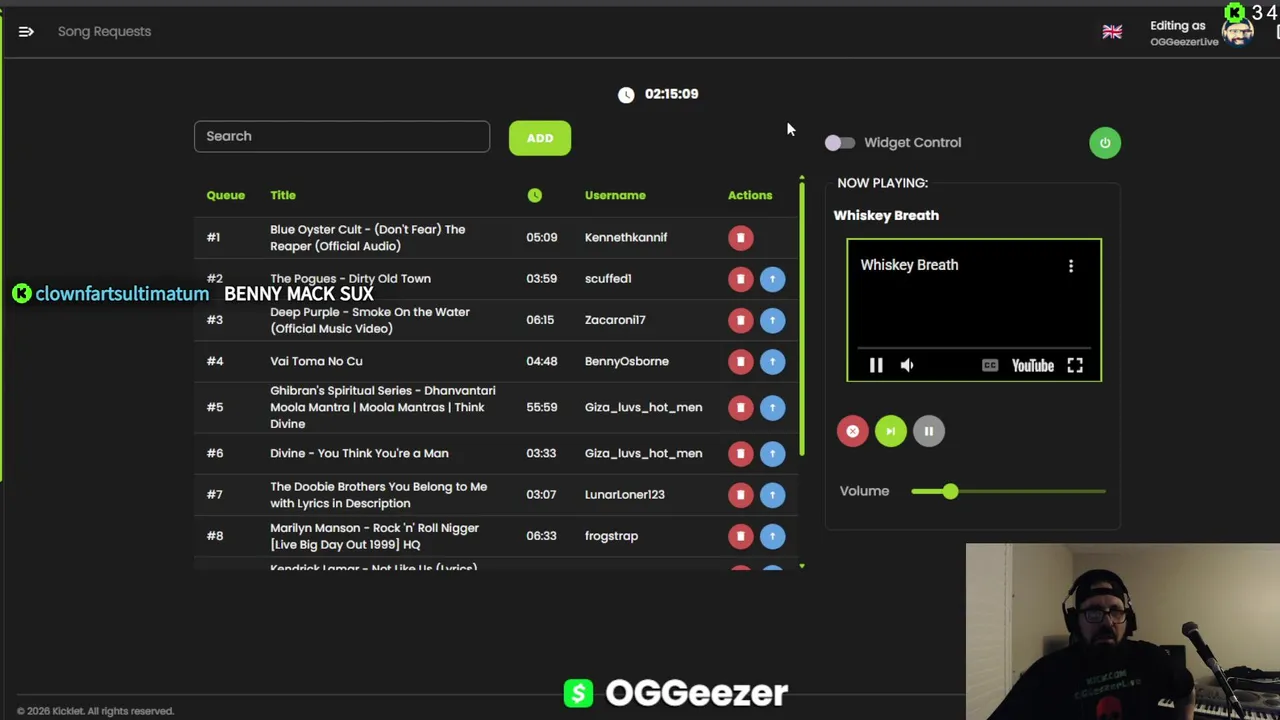Click the BennyOsborne username
This screenshot has width=1280, height=720.
[x=627, y=361]
